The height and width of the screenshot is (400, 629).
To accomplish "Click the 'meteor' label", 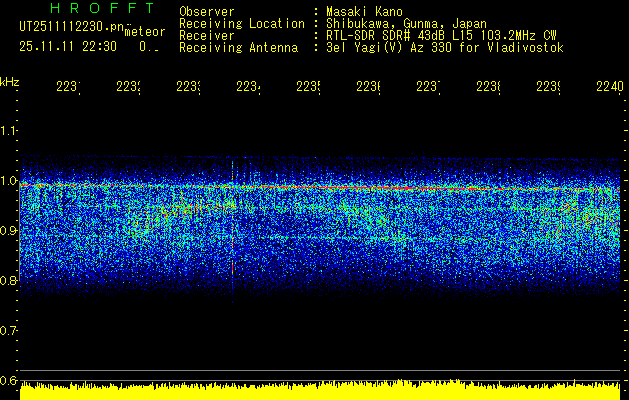I will [145, 32].
